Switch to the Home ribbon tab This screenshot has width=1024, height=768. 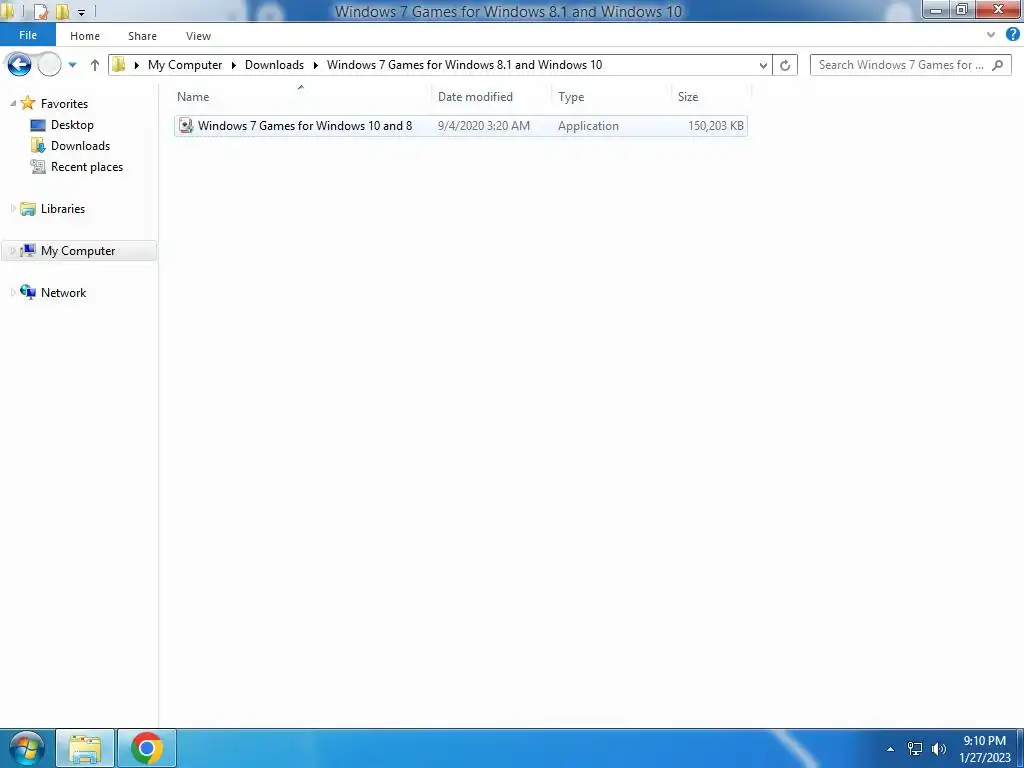(x=85, y=36)
